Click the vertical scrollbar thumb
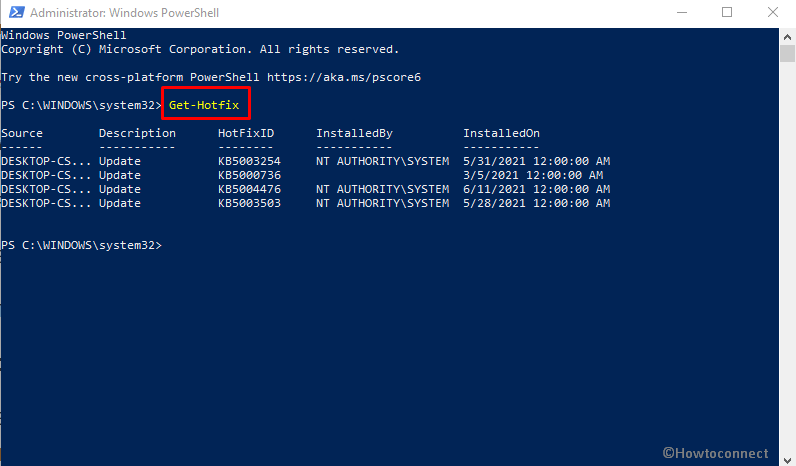Screen dimensions: 796x466 click(x=787, y=53)
